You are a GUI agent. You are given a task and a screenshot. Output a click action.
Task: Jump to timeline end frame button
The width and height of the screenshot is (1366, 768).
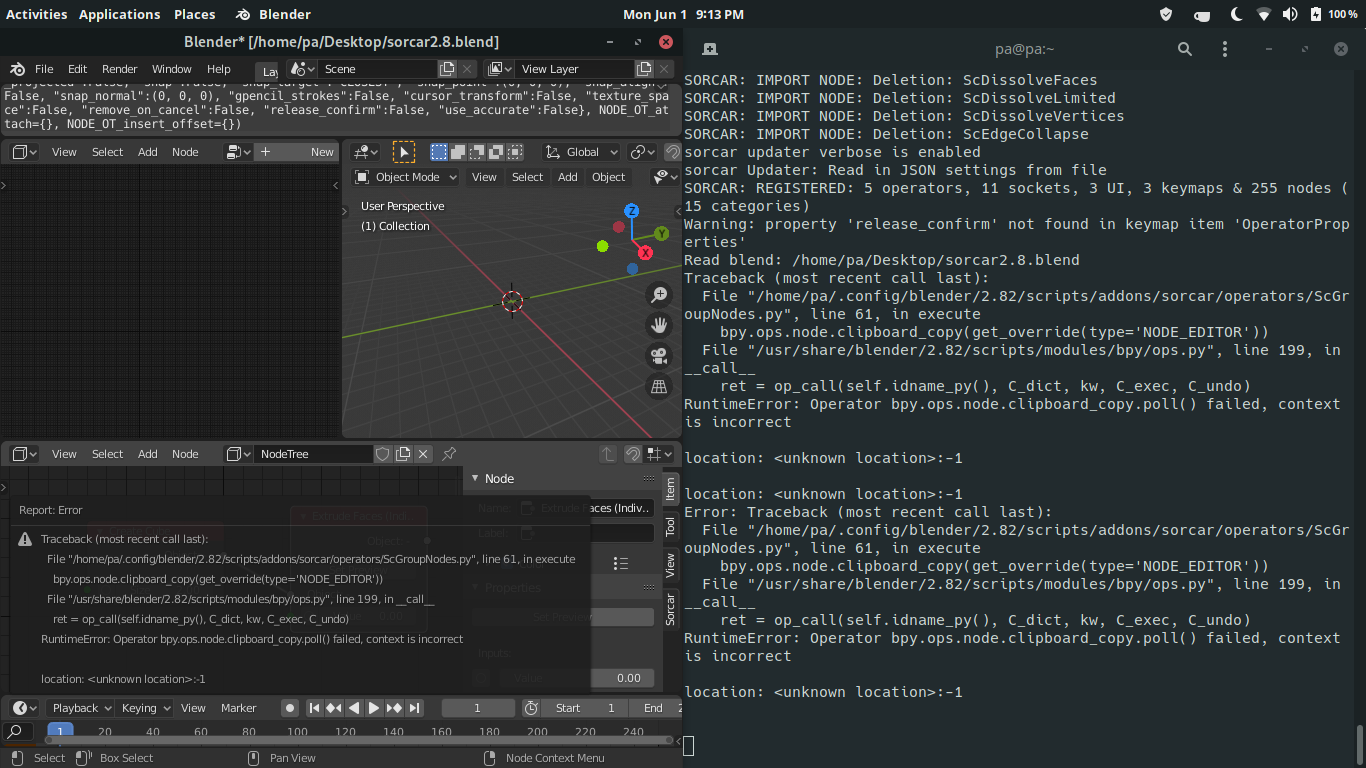pyautogui.click(x=414, y=708)
